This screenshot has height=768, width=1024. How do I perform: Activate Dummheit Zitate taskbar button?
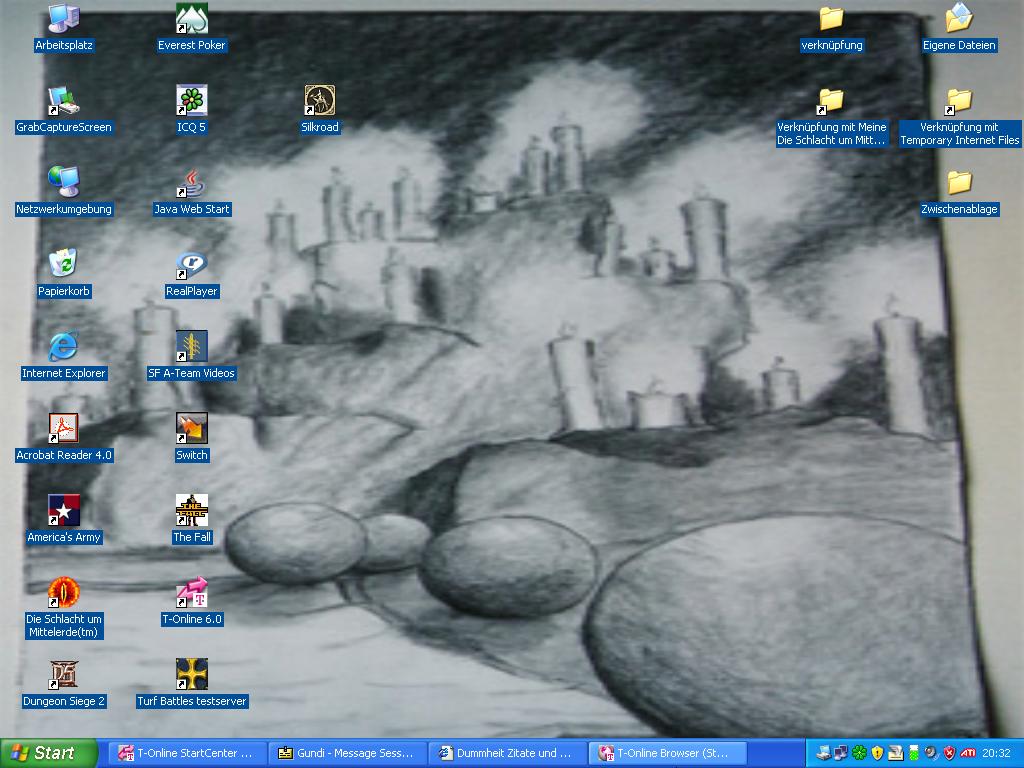pyautogui.click(x=507, y=753)
